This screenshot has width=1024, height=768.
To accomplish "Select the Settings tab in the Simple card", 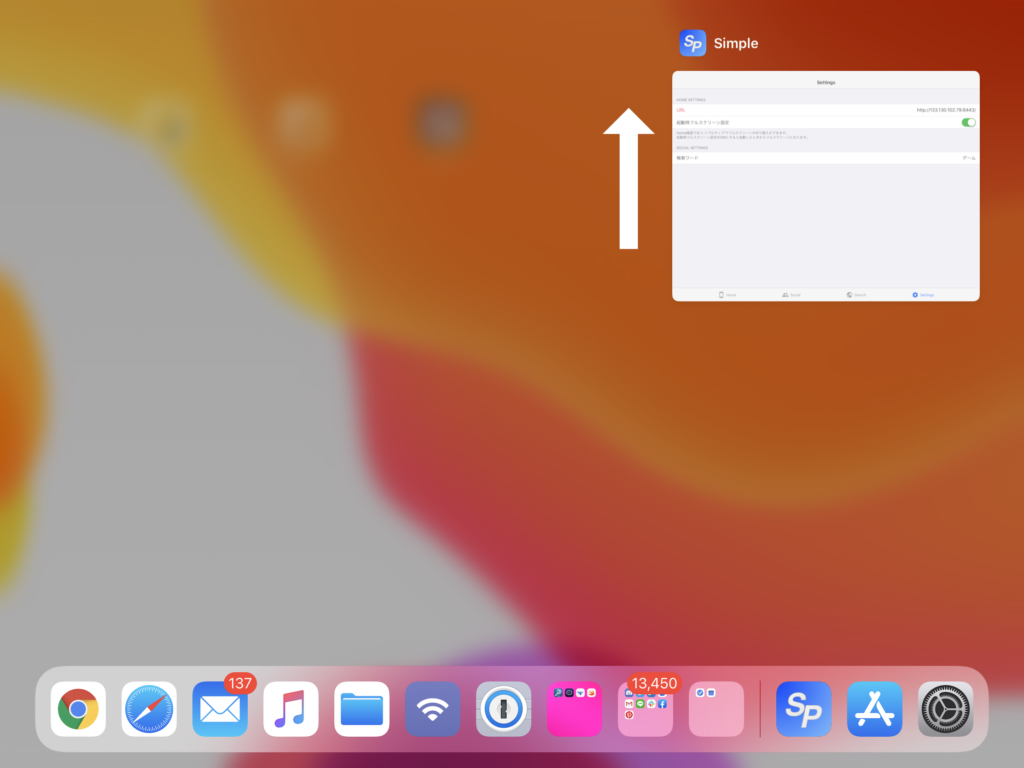I will [923, 295].
